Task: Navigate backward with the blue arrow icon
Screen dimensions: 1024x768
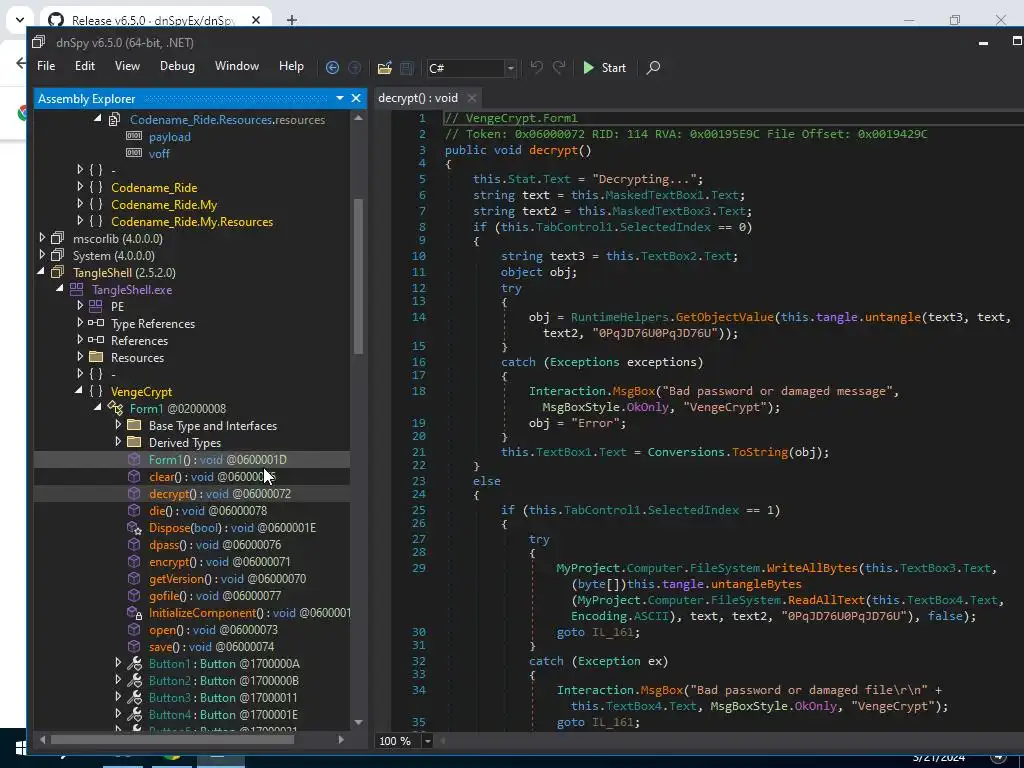Action: tap(332, 68)
